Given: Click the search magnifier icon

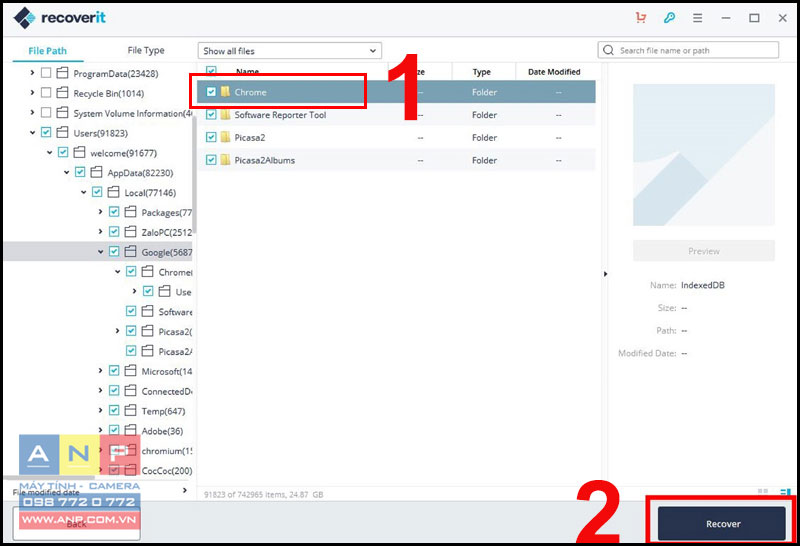Looking at the screenshot, I should 608,50.
